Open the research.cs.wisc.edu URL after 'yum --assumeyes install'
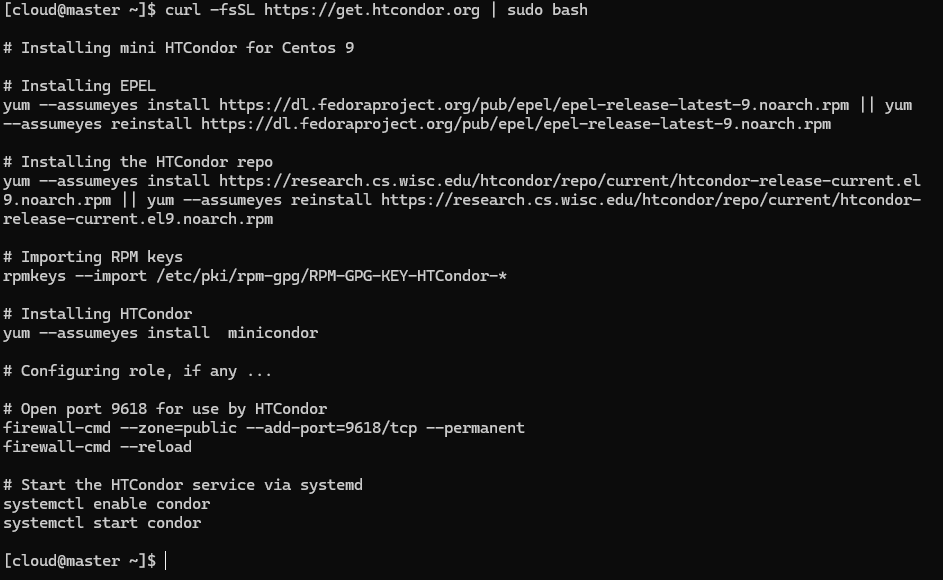Image resolution: width=943 pixels, height=580 pixels. tap(569, 181)
